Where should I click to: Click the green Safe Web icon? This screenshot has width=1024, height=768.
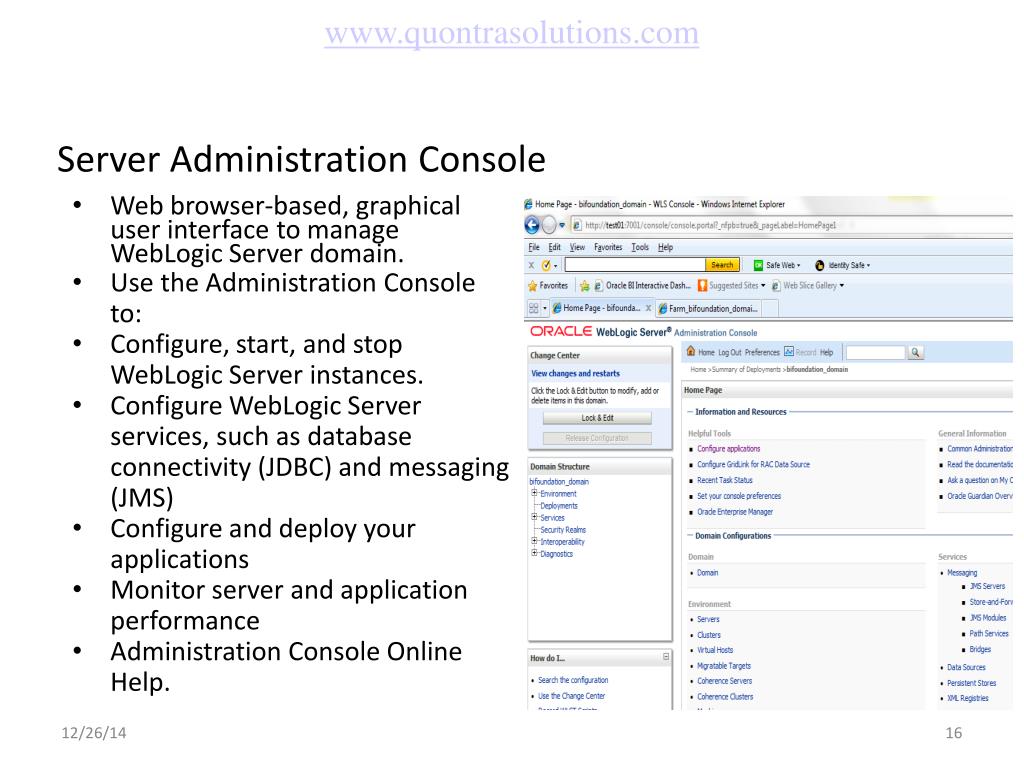pyautogui.click(x=758, y=265)
